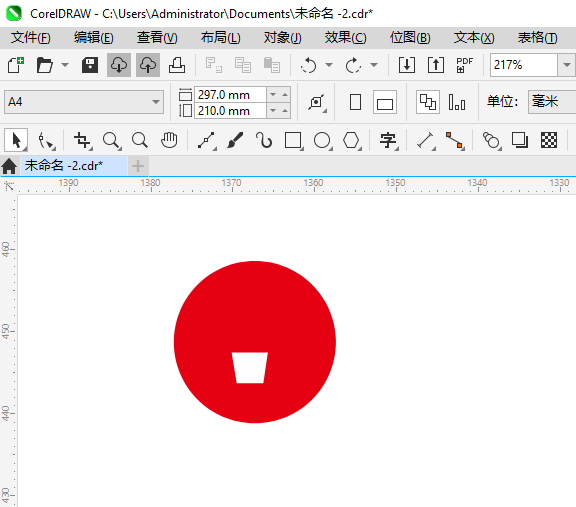This screenshot has height=507, width=576.
Task: Toggle portrait page orientation
Action: coord(355,102)
